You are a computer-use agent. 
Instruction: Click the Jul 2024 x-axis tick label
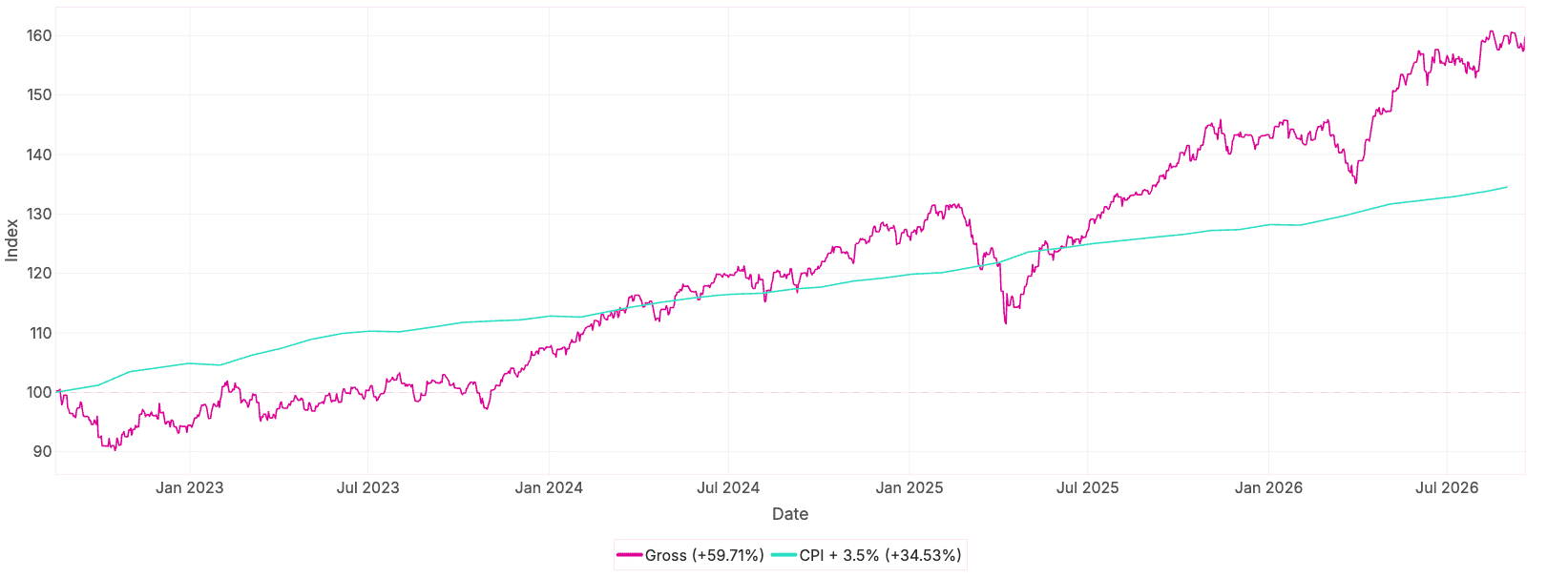click(728, 488)
